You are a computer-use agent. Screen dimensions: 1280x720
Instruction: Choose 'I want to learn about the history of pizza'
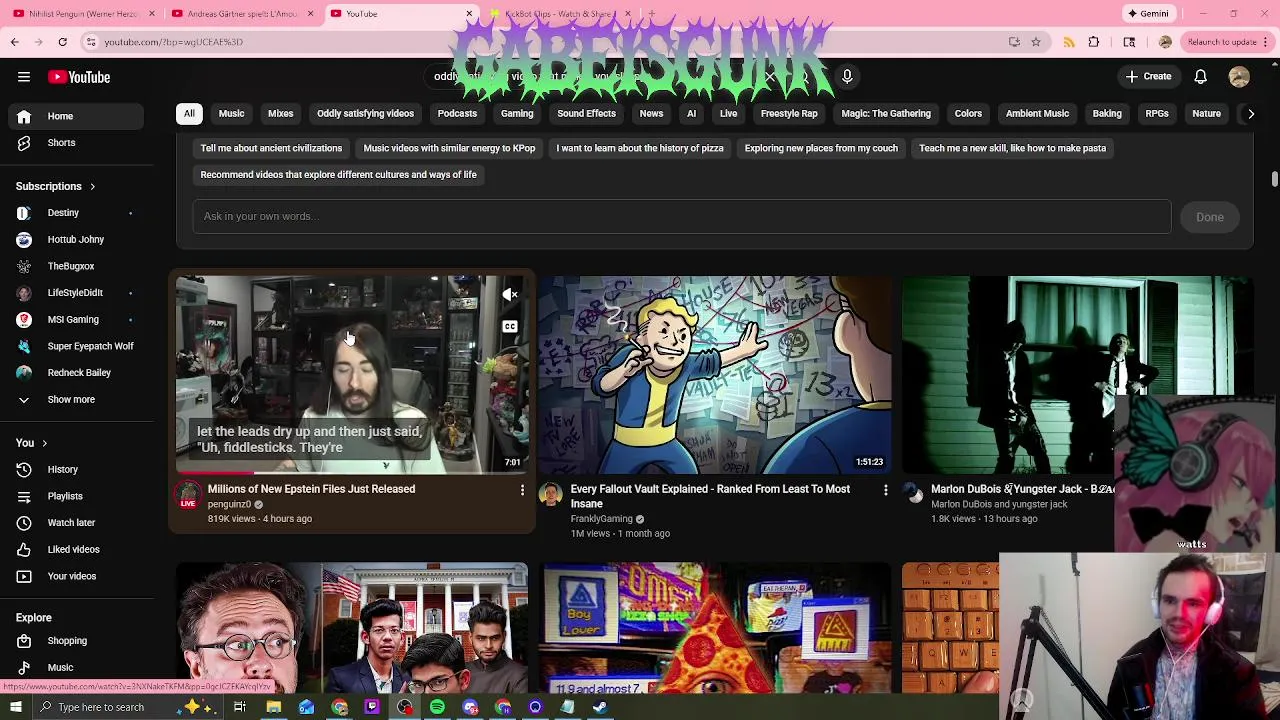click(640, 148)
